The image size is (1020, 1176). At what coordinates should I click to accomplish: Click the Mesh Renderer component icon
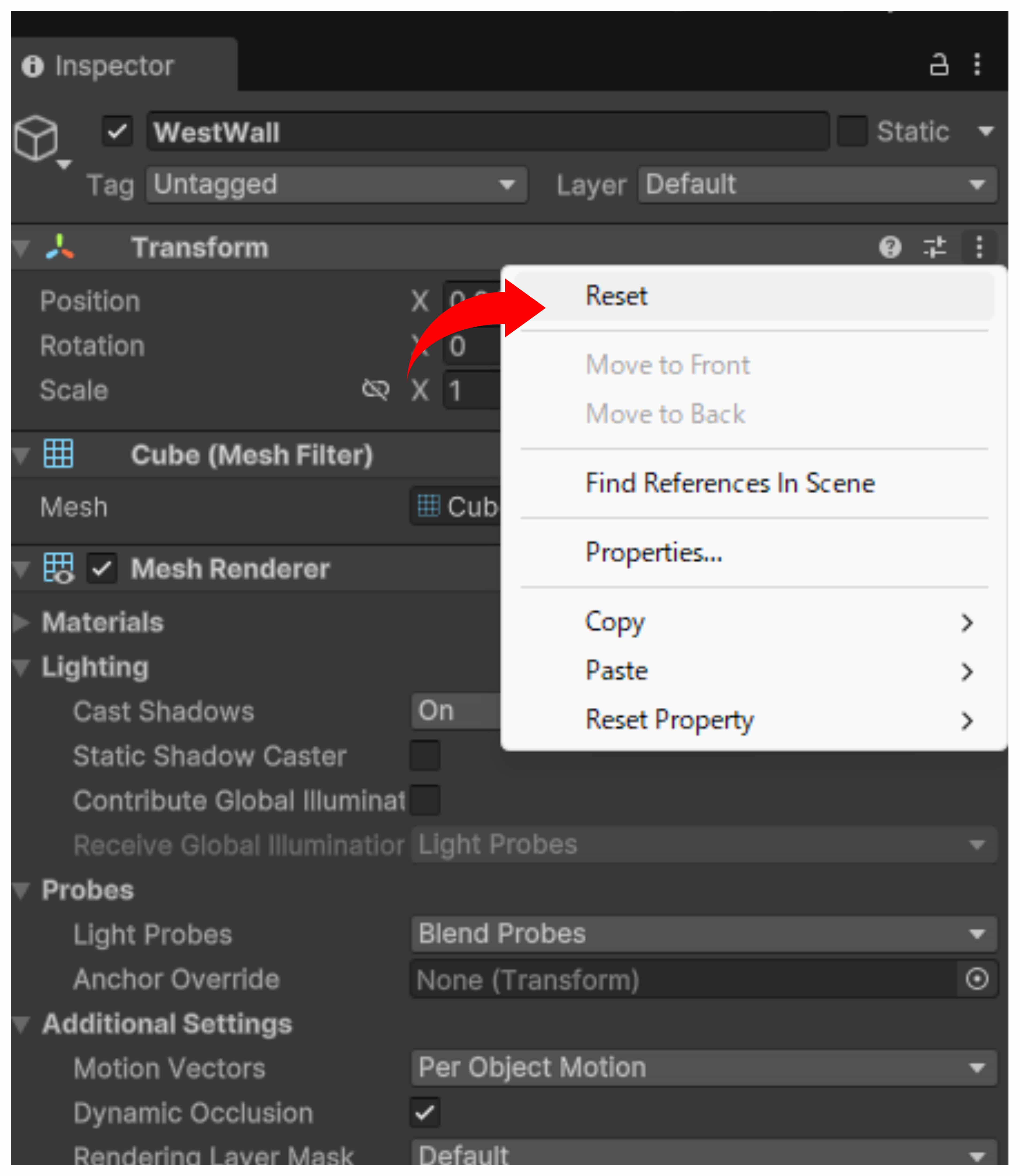[x=59, y=568]
